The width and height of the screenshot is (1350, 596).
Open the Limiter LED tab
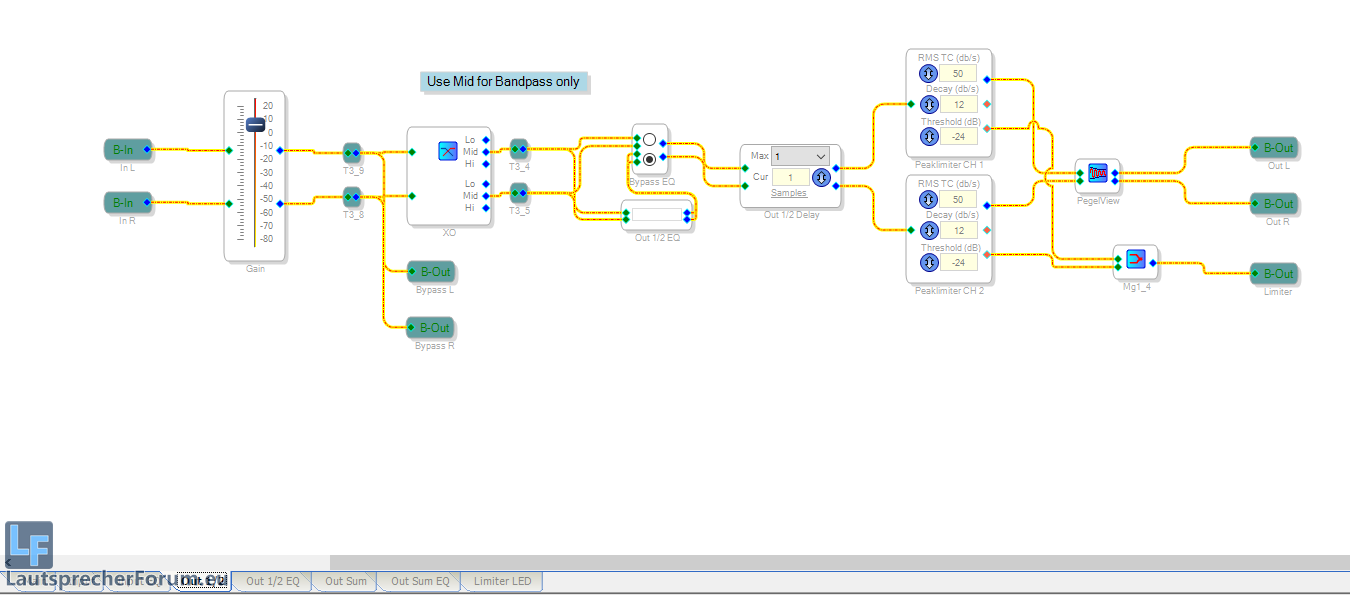click(502, 581)
